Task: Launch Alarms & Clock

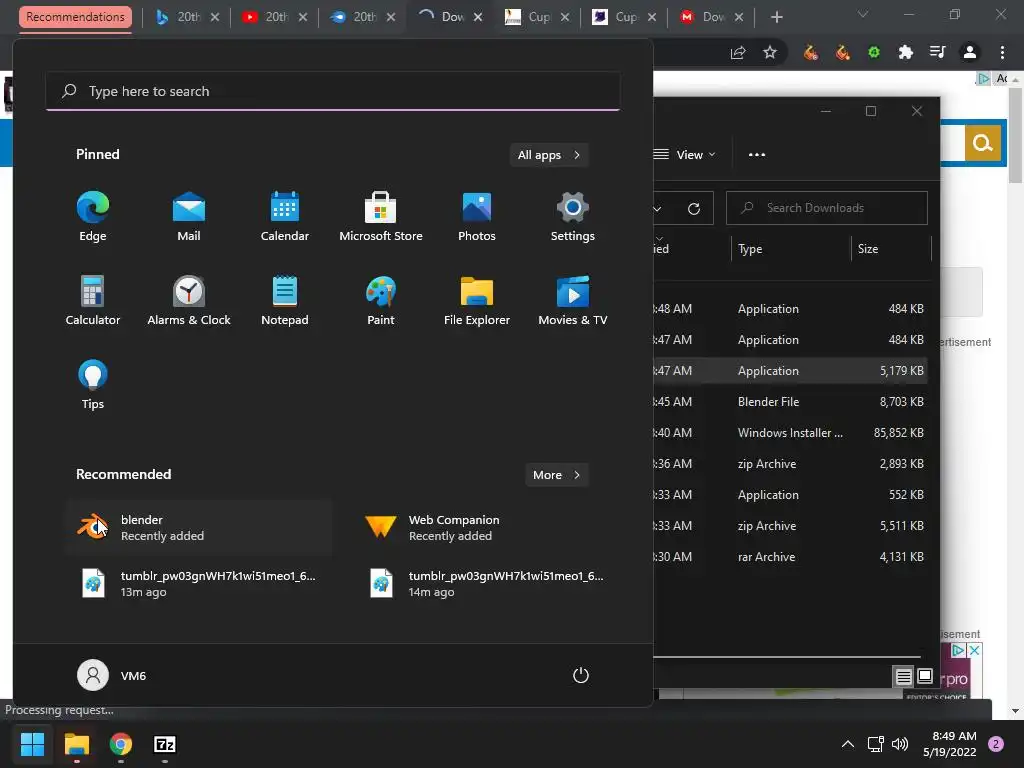Action: coord(189,300)
